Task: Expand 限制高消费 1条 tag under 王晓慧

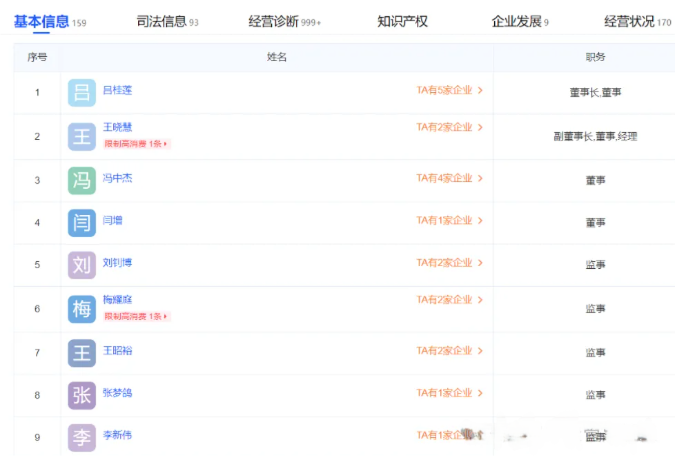Action: point(137,144)
